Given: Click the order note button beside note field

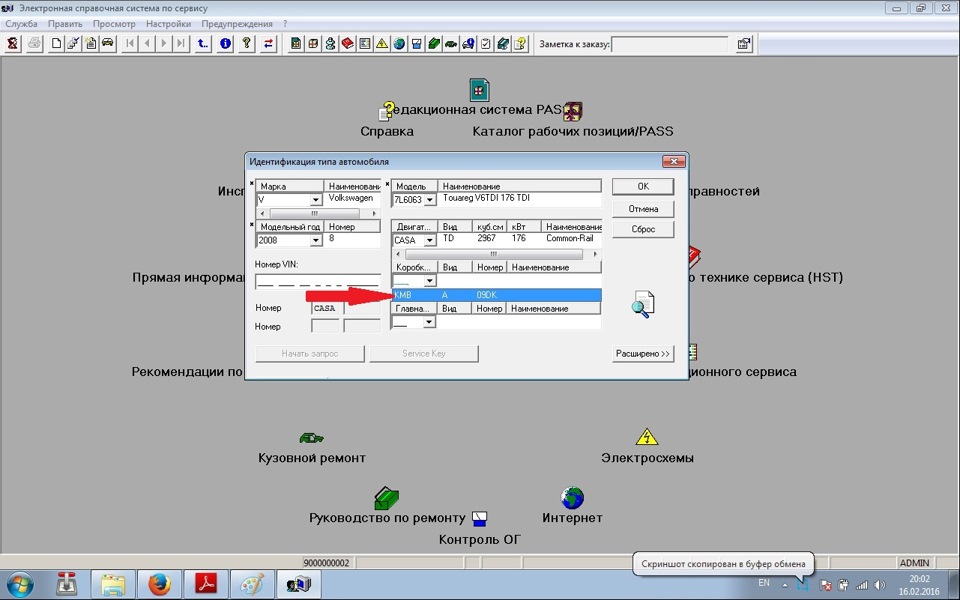Looking at the screenshot, I should (744, 43).
